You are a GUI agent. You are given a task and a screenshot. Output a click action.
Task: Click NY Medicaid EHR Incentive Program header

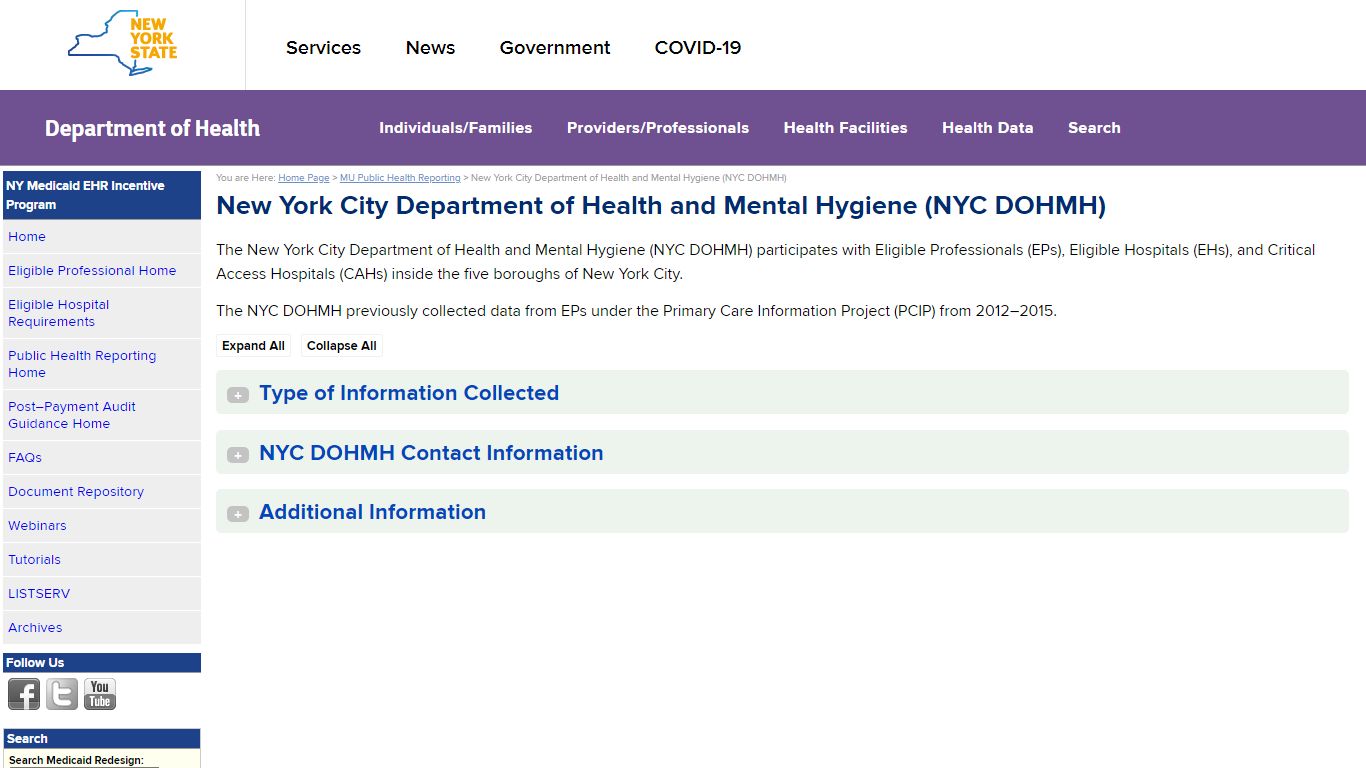(x=102, y=195)
